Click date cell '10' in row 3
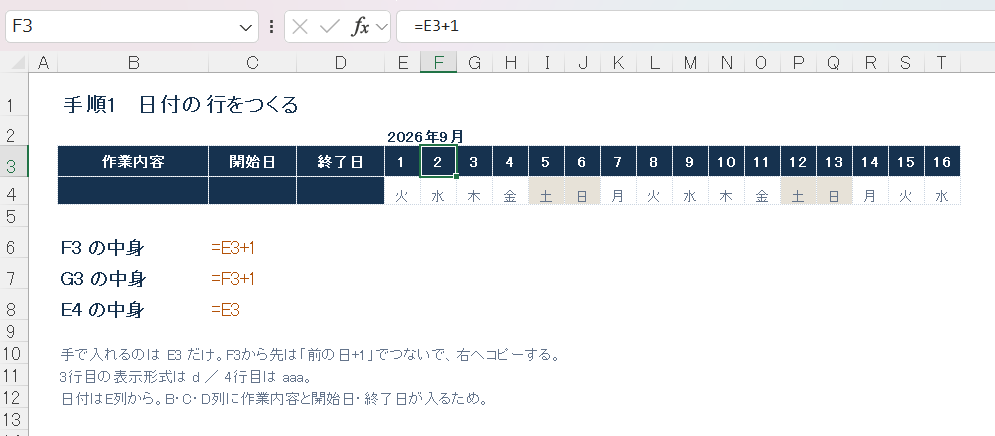The height and width of the screenshot is (436, 995). click(726, 162)
